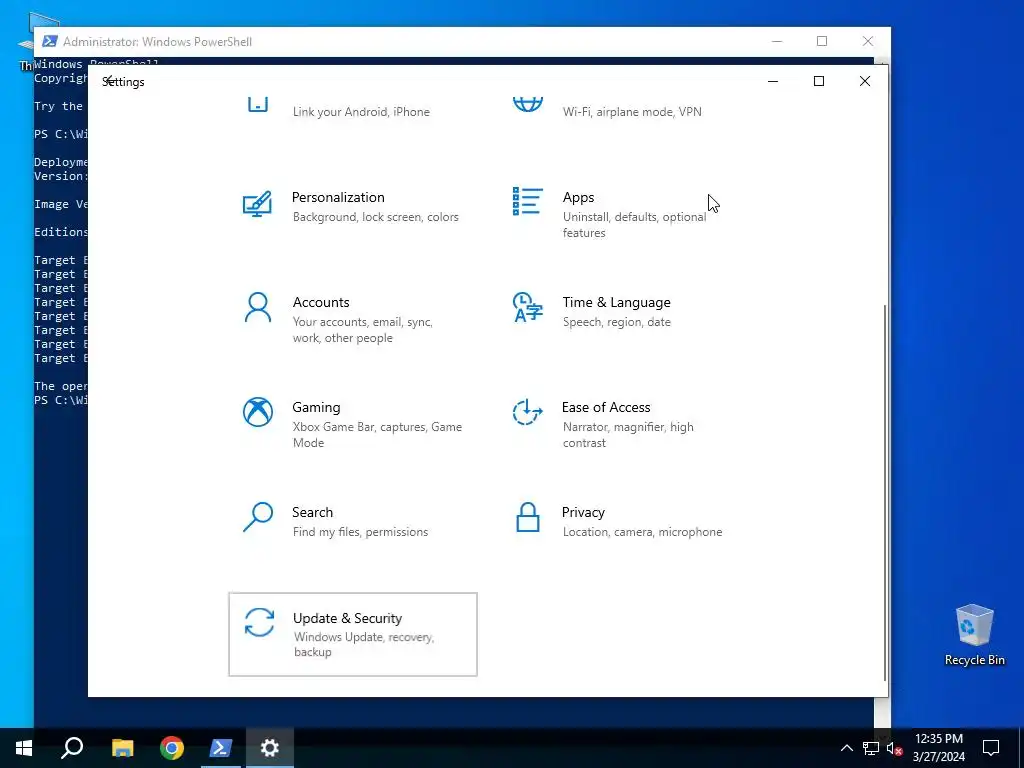Open the Update & Security arrows icon
Screen dimensions: 1024x768
tap(259, 622)
